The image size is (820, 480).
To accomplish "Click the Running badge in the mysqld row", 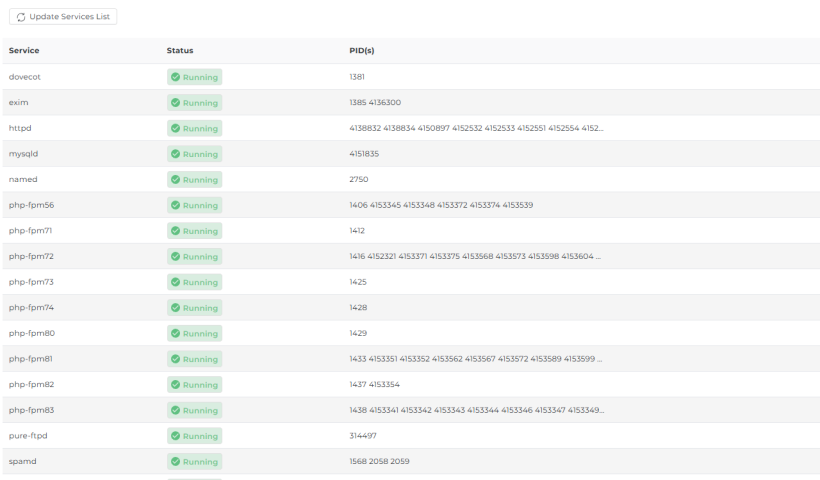I will [x=195, y=154].
